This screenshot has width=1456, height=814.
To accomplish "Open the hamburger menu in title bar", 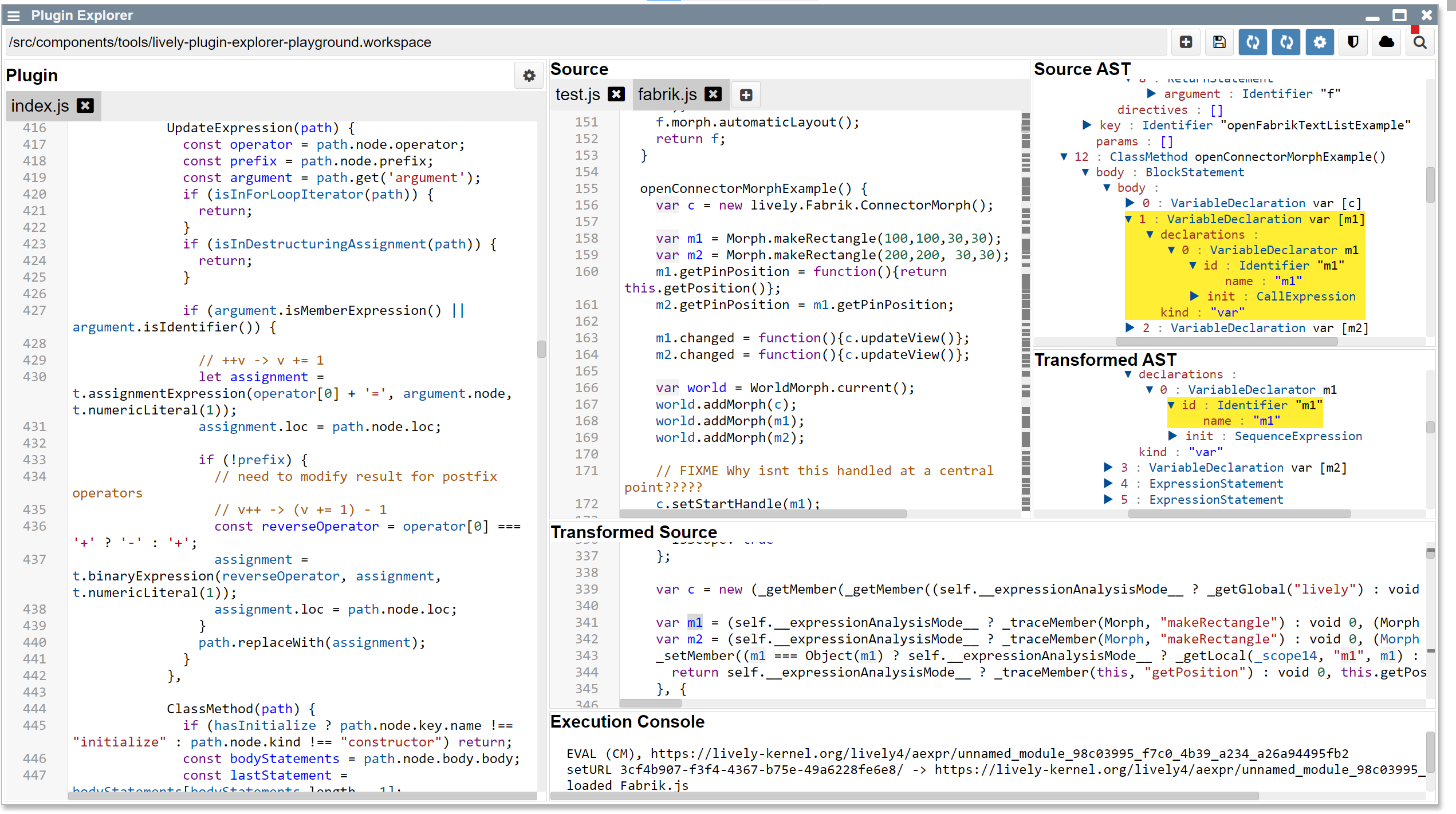I will click(14, 15).
